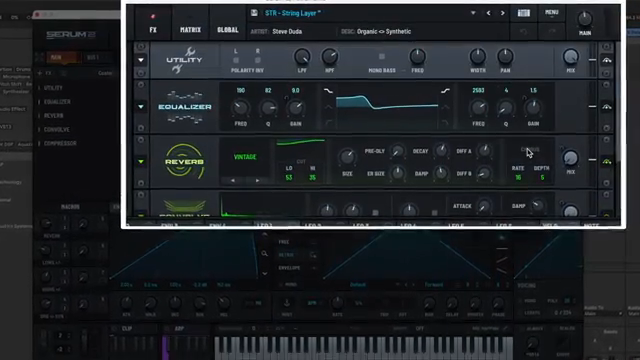Click the Reverb chorus DEPTH value 5
The width and height of the screenshot is (640, 360).
click(x=542, y=178)
